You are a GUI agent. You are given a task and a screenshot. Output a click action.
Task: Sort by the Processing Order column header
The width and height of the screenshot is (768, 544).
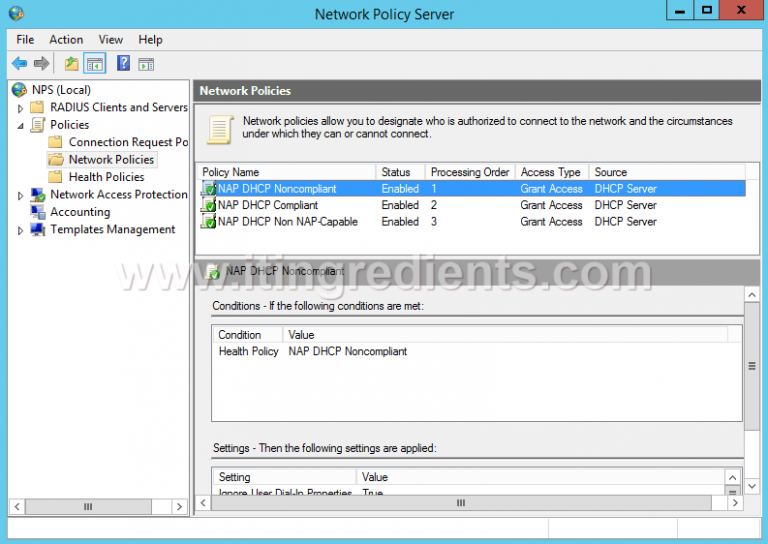point(470,172)
